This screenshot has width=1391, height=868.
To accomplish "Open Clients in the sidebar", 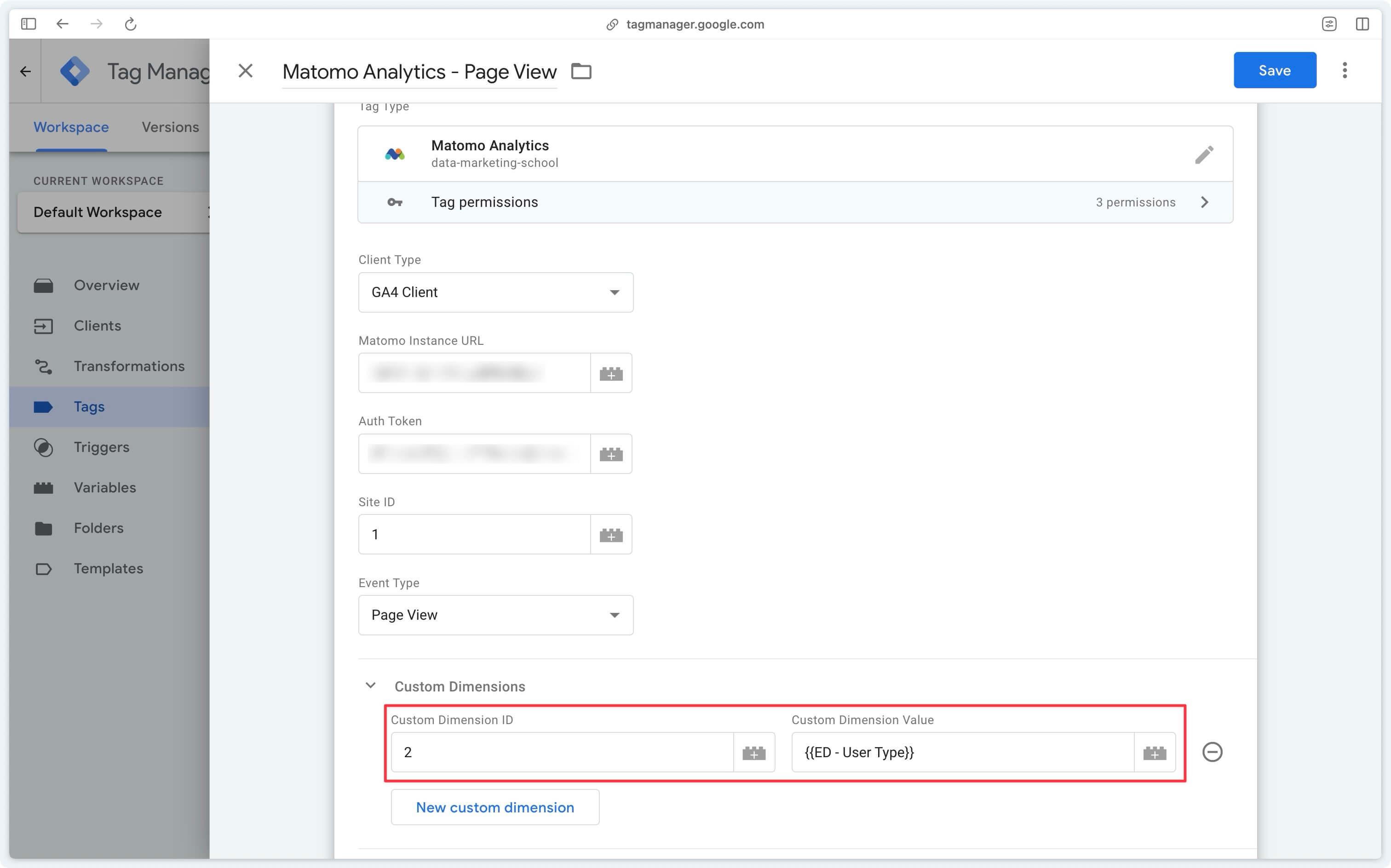I will 109,325.
